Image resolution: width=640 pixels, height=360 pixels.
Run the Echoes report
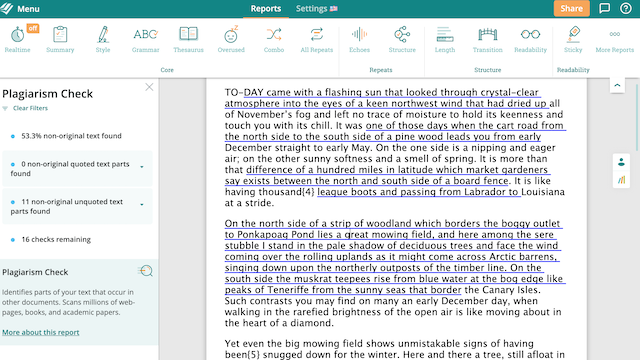click(359, 40)
